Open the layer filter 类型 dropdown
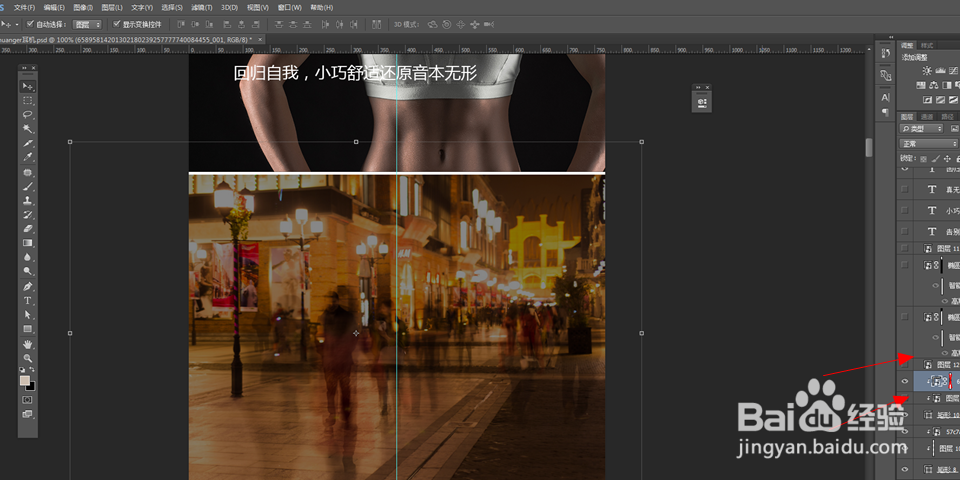 pyautogui.click(x=921, y=129)
